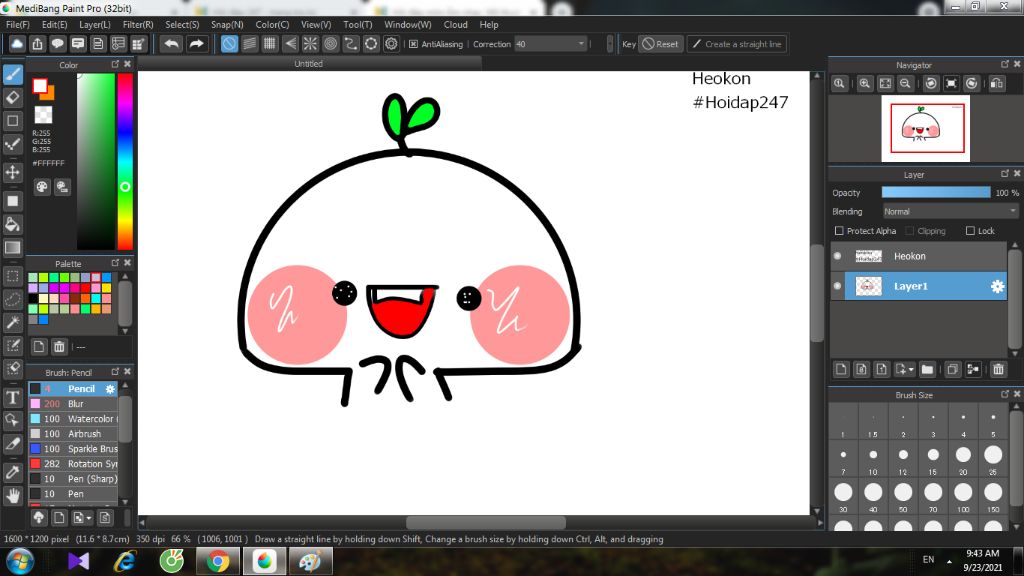
Task: Open the Layer menu
Action: click(95, 24)
